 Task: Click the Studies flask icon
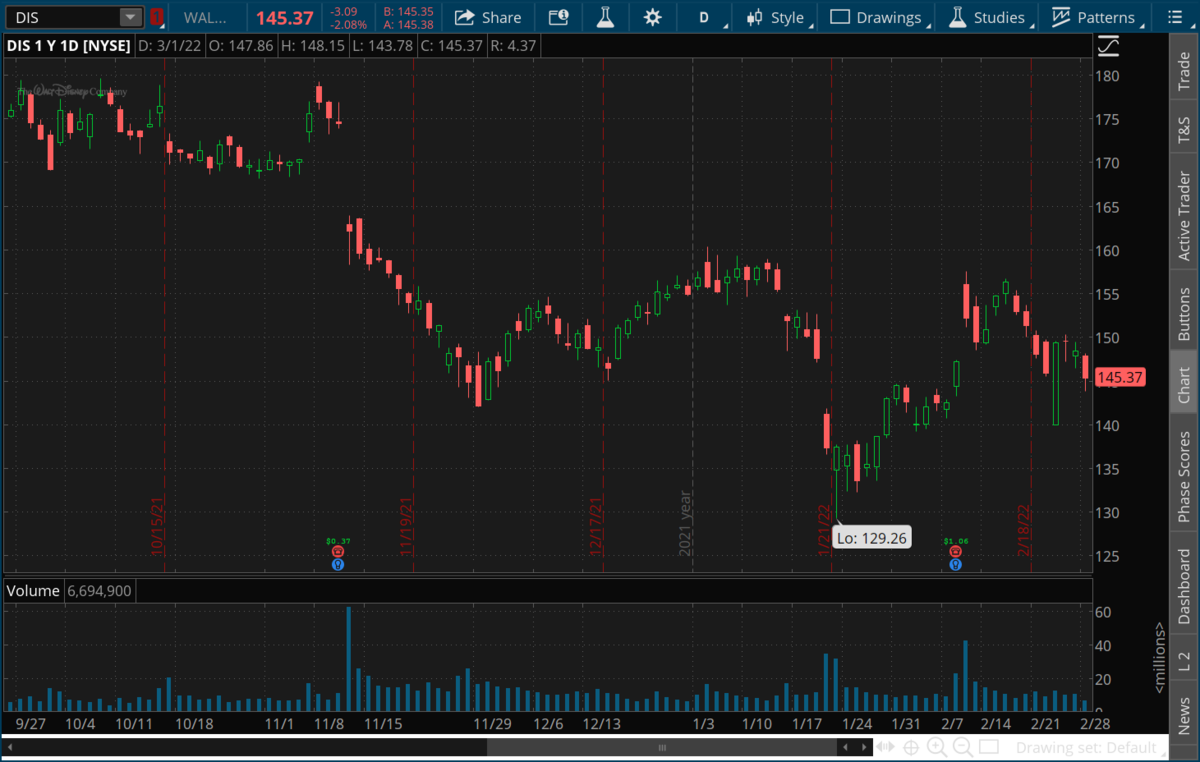point(957,17)
